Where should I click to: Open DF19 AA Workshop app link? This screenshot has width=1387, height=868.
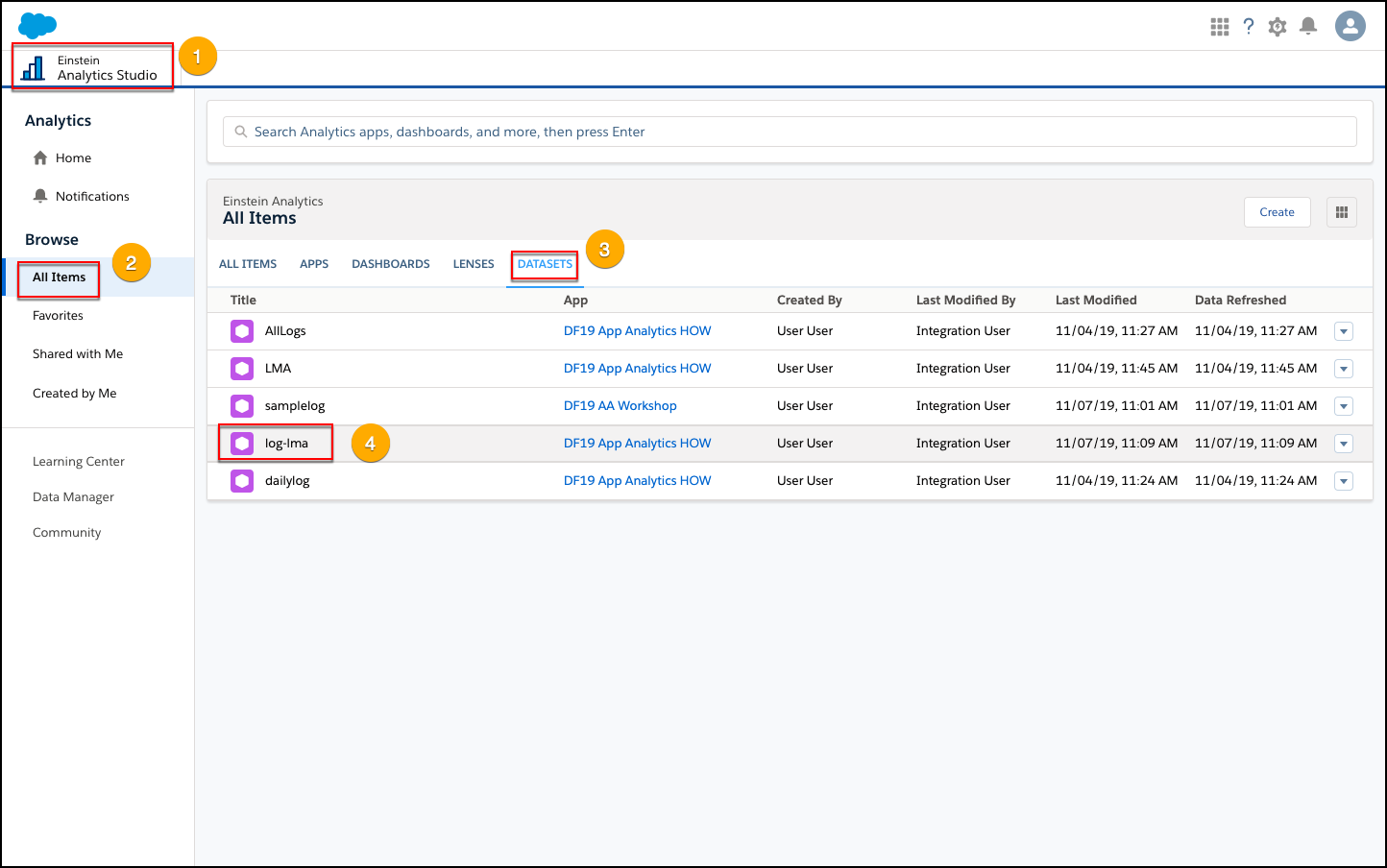620,406
